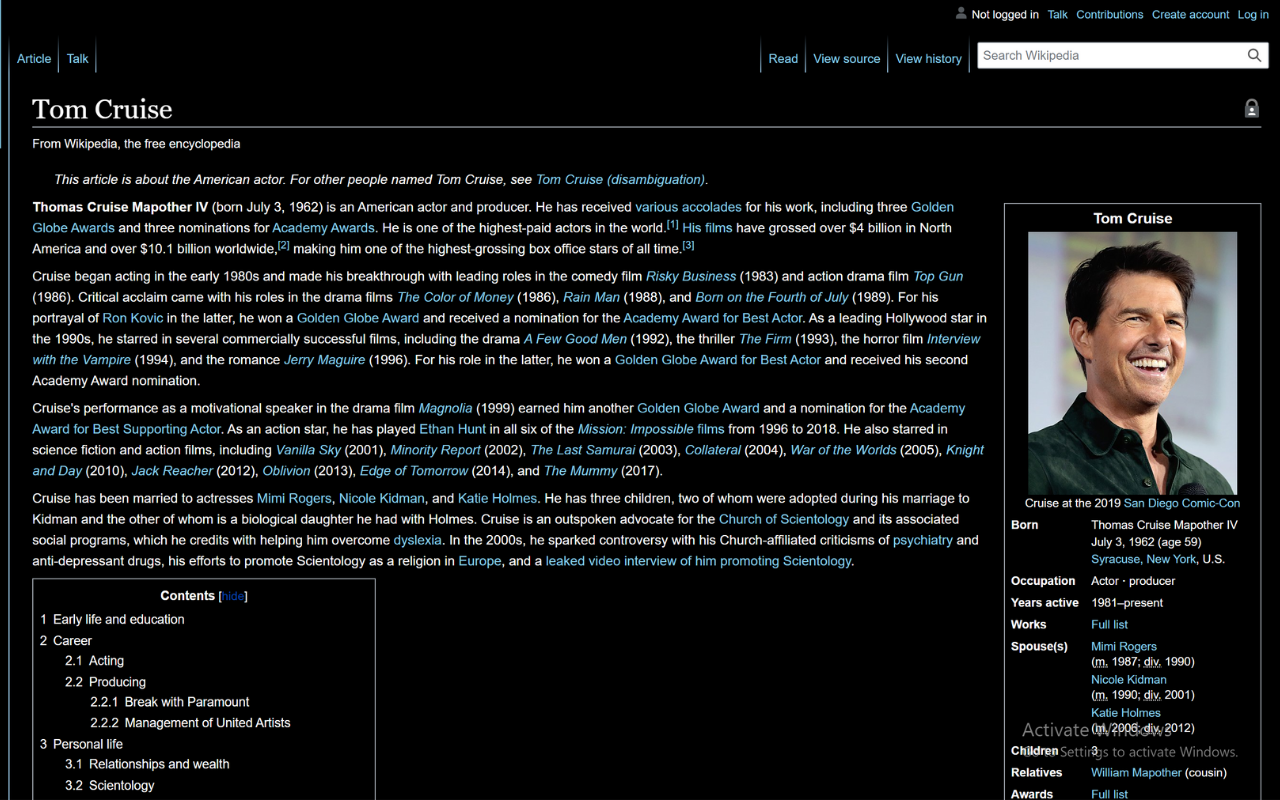Viewport: 1280px width, 800px height.
Task: Click citation reference [3]
Action: (688, 245)
